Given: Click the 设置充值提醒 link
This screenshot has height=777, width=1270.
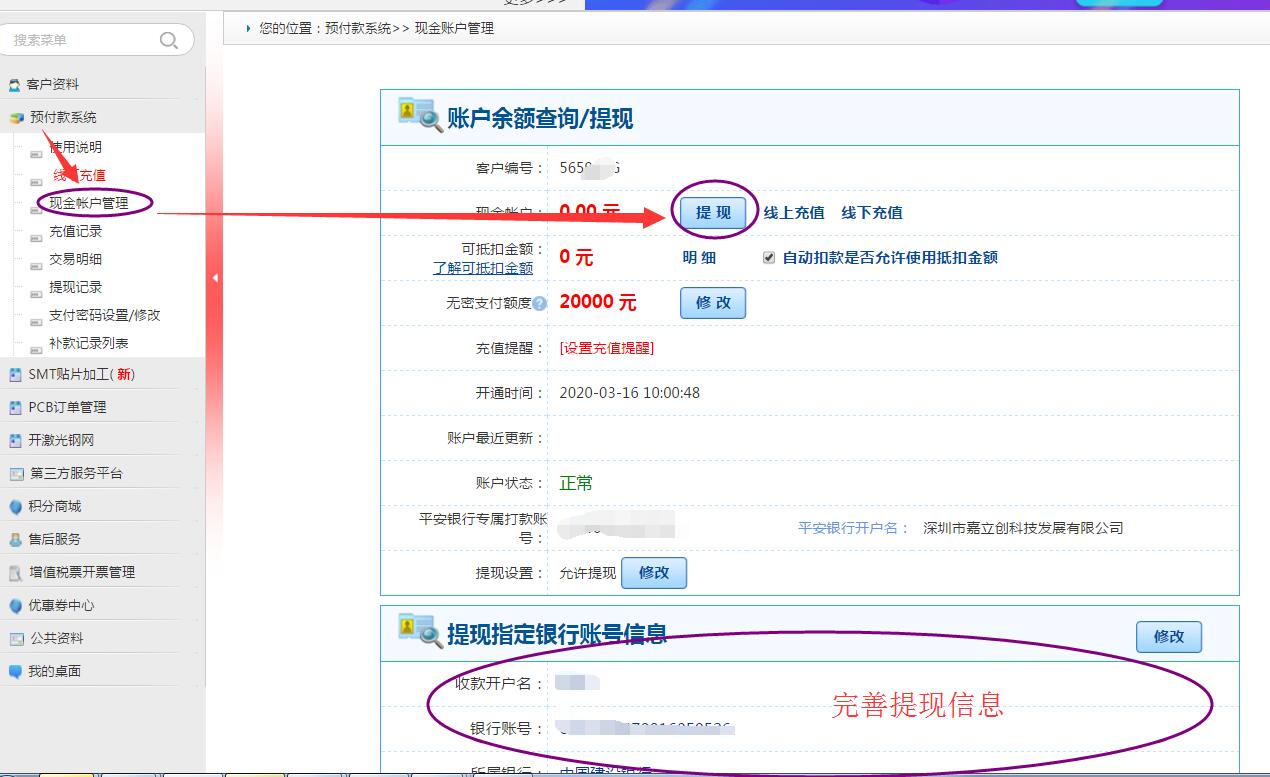Looking at the screenshot, I should pyautogui.click(x=607, y=348).
